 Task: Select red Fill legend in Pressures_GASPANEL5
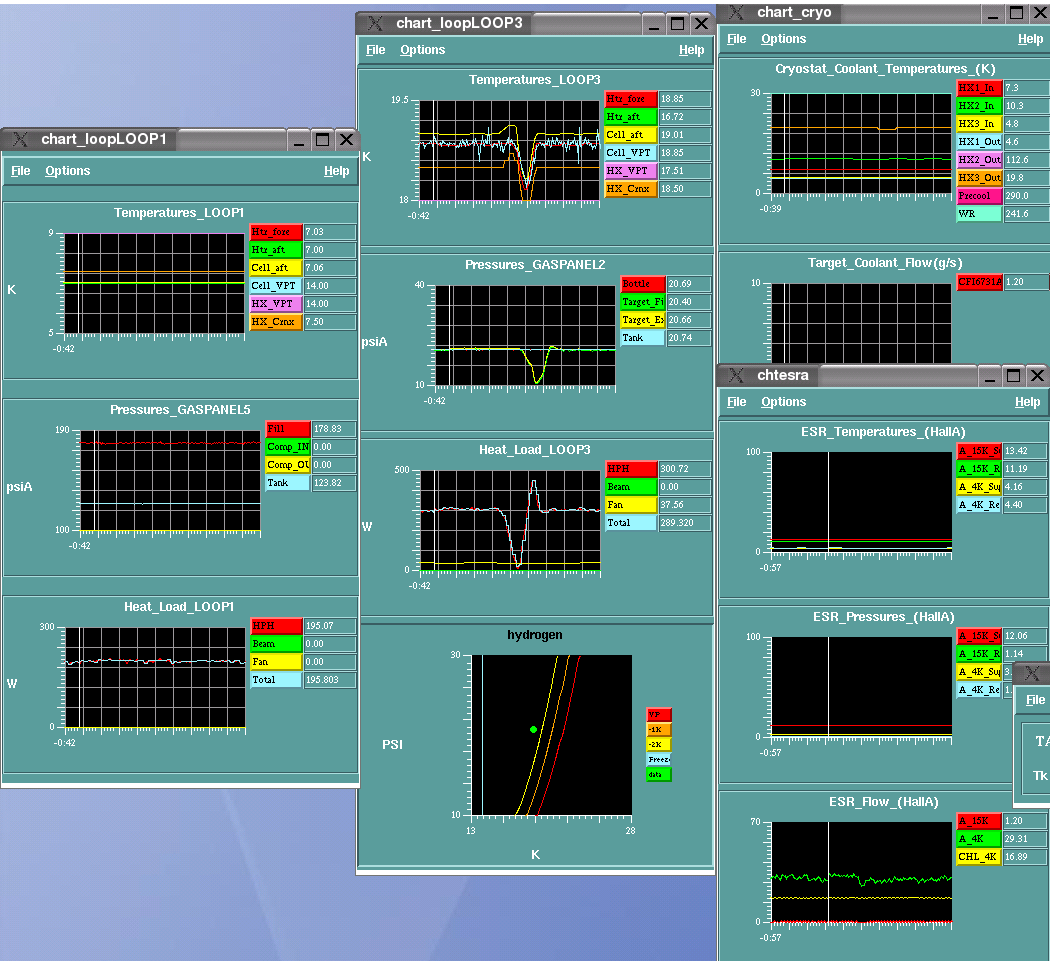[288, 429]
